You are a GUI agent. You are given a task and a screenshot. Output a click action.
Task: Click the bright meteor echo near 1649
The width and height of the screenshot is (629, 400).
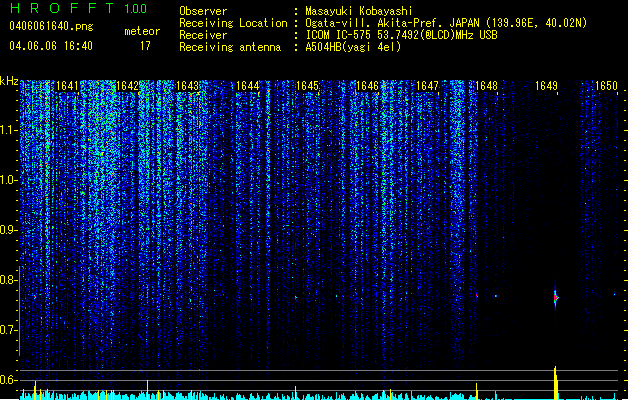(x=556, y=298)
